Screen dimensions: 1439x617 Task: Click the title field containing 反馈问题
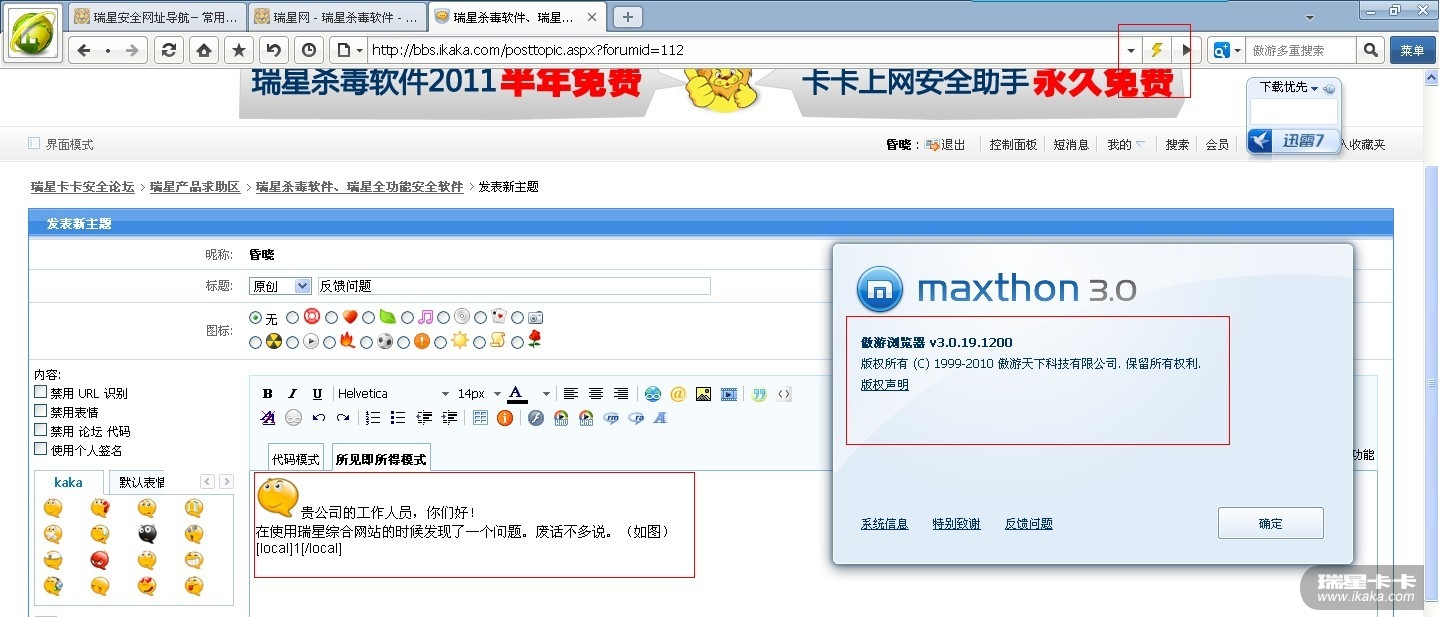click(513, 286)
